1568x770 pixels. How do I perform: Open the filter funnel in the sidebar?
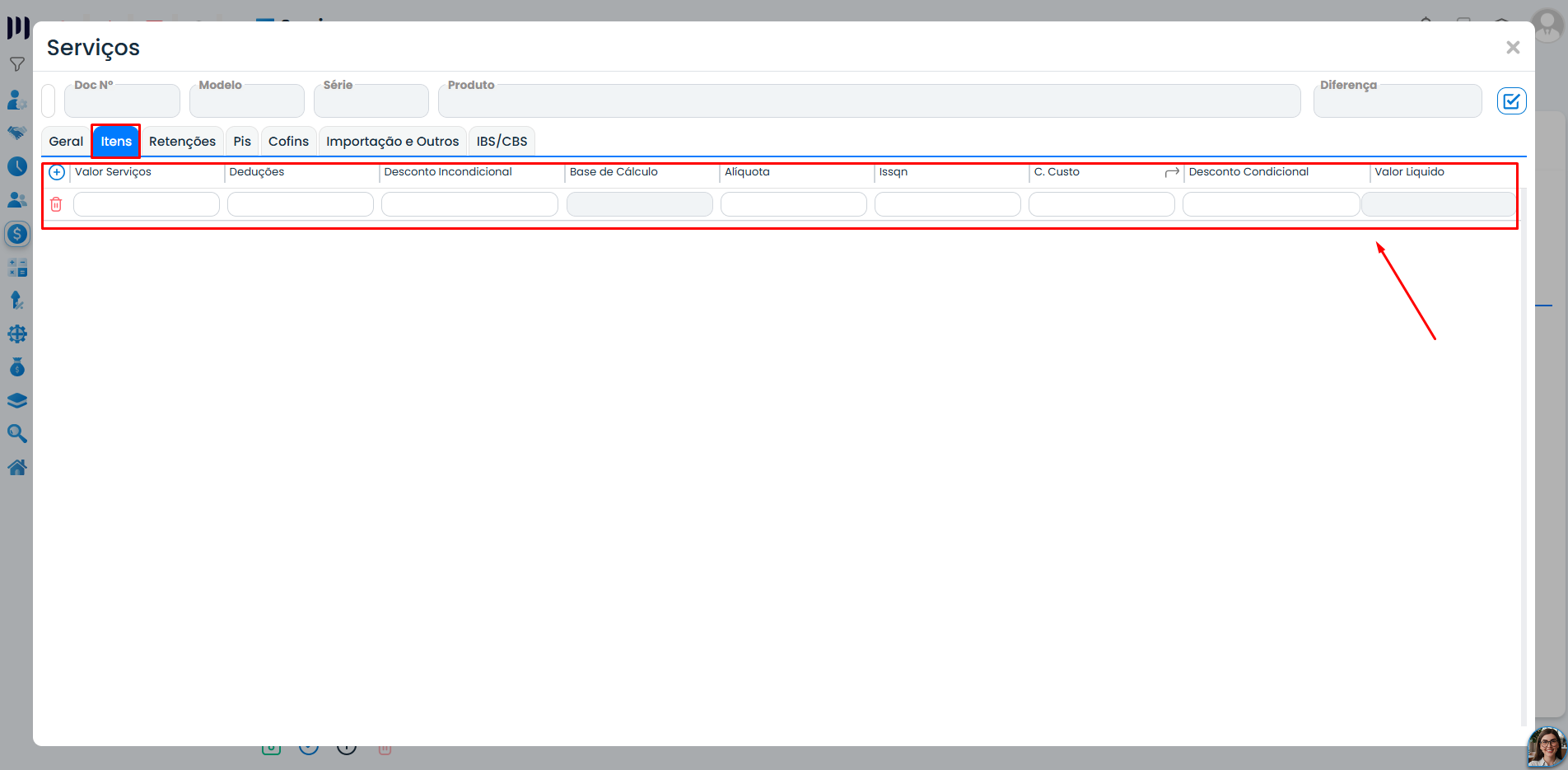click(x=17, y=64)
